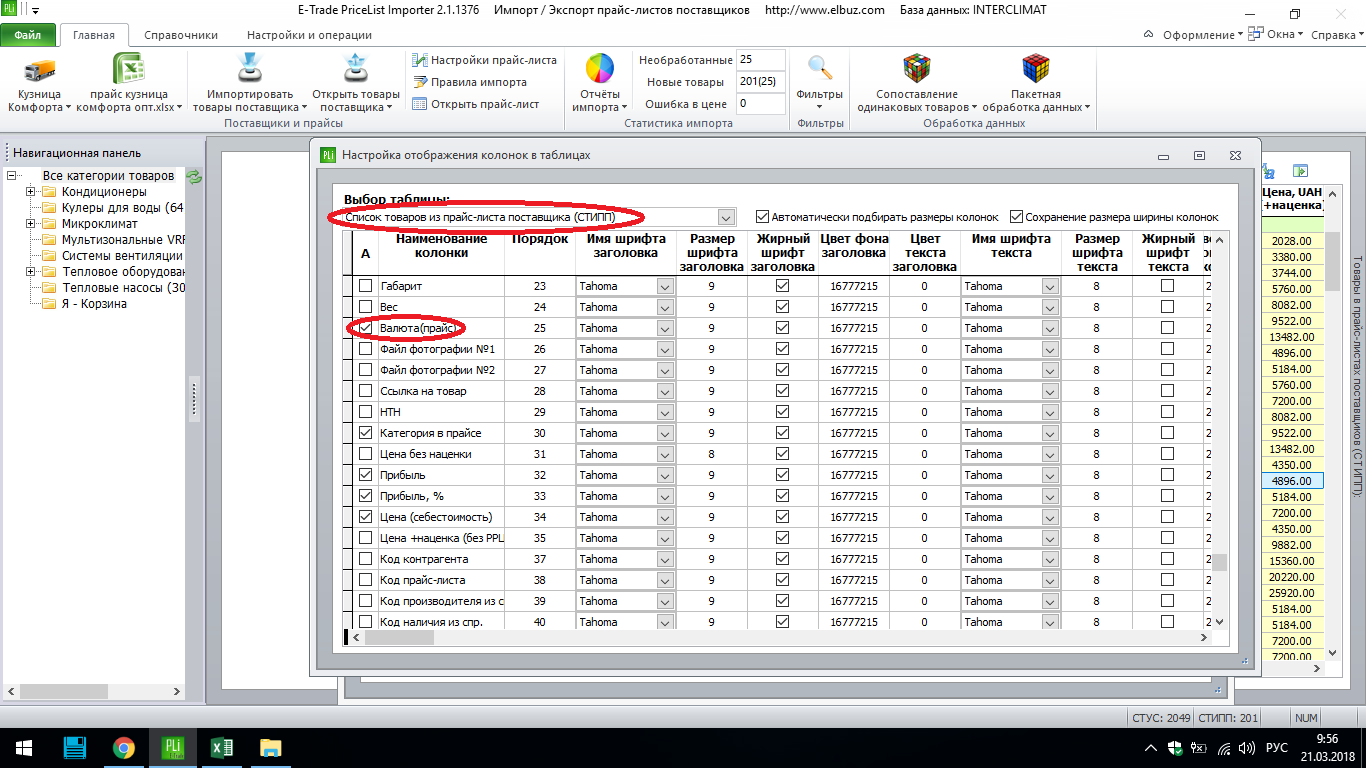Select the Кулеры для воды category
Viewport: 1366px width, 768px height.
[122, 208]
